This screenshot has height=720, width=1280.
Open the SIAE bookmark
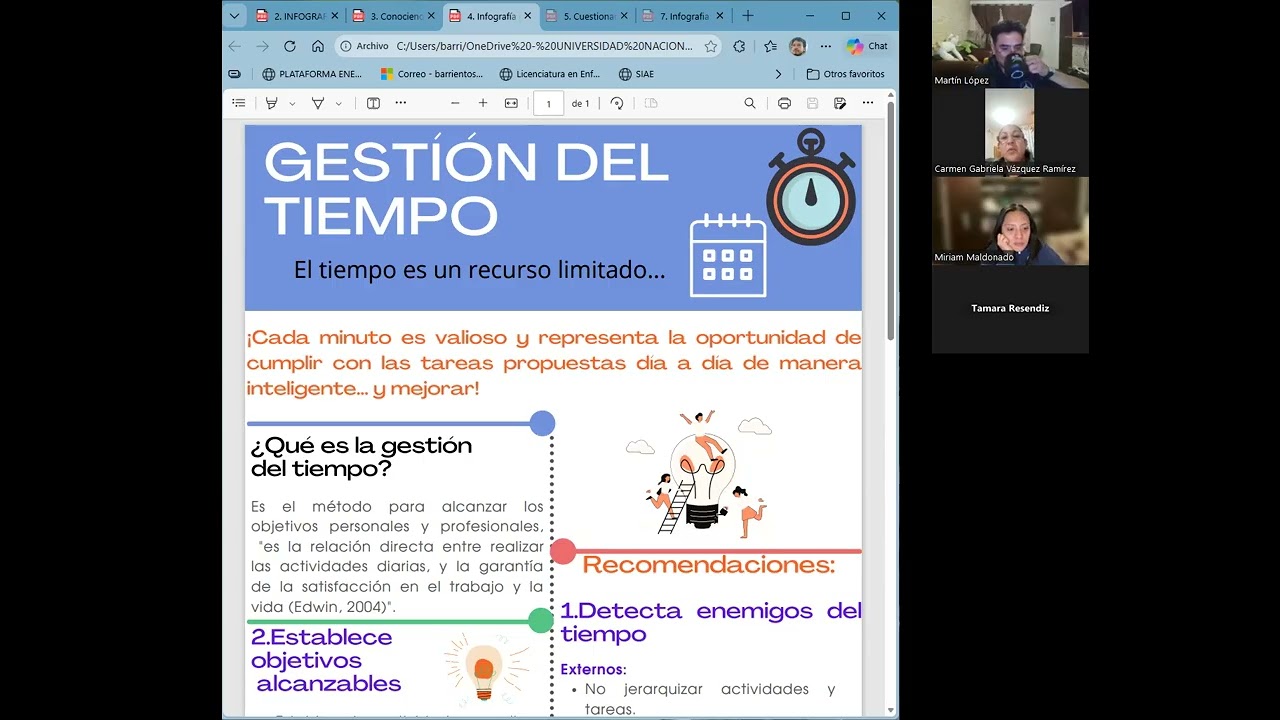tap(636, 74)
